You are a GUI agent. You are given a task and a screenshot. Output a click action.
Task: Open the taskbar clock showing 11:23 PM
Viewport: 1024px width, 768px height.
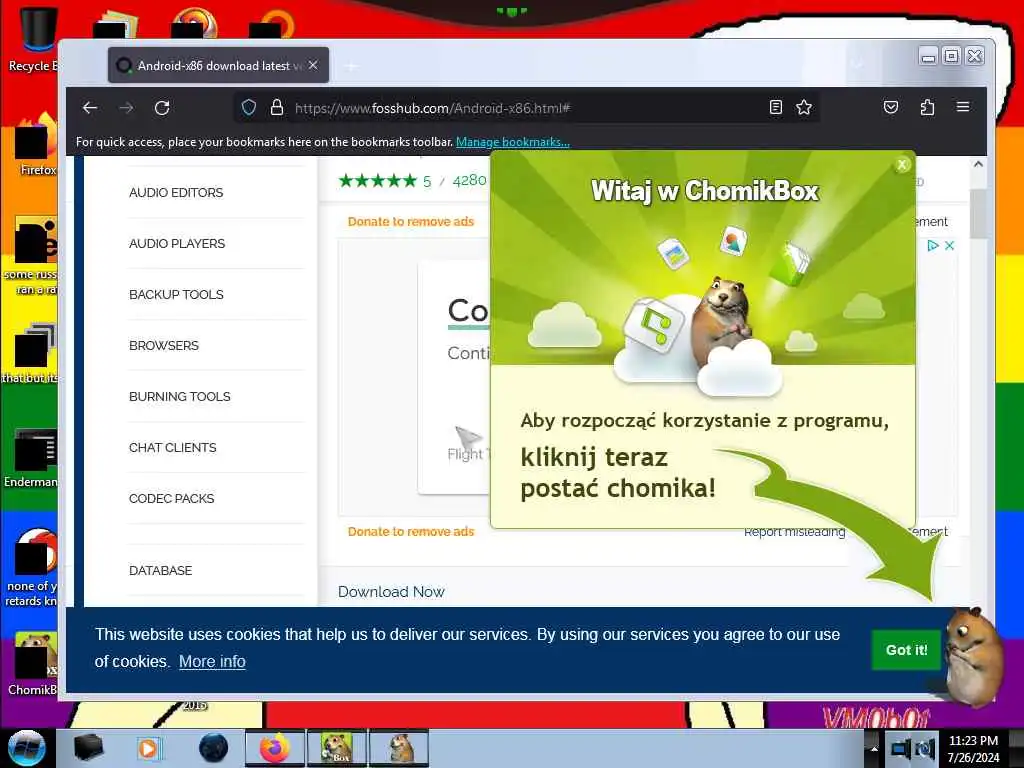973,748
